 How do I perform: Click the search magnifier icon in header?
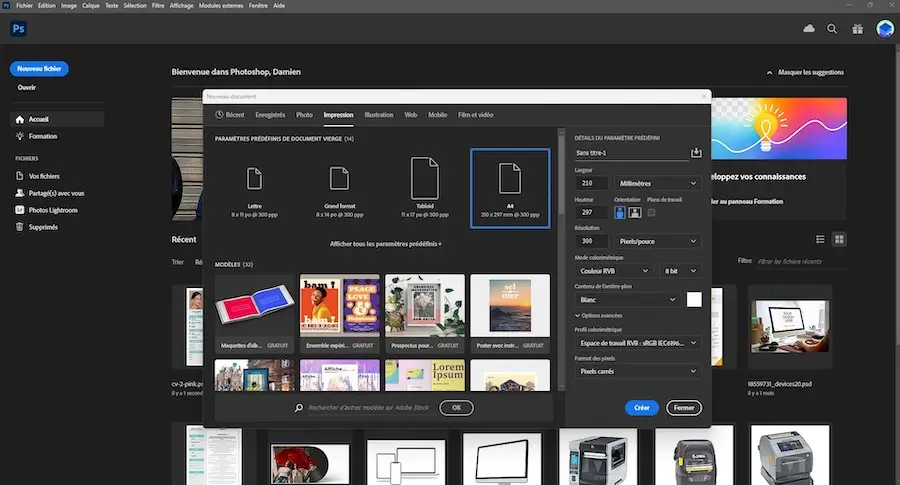(832, 29)
